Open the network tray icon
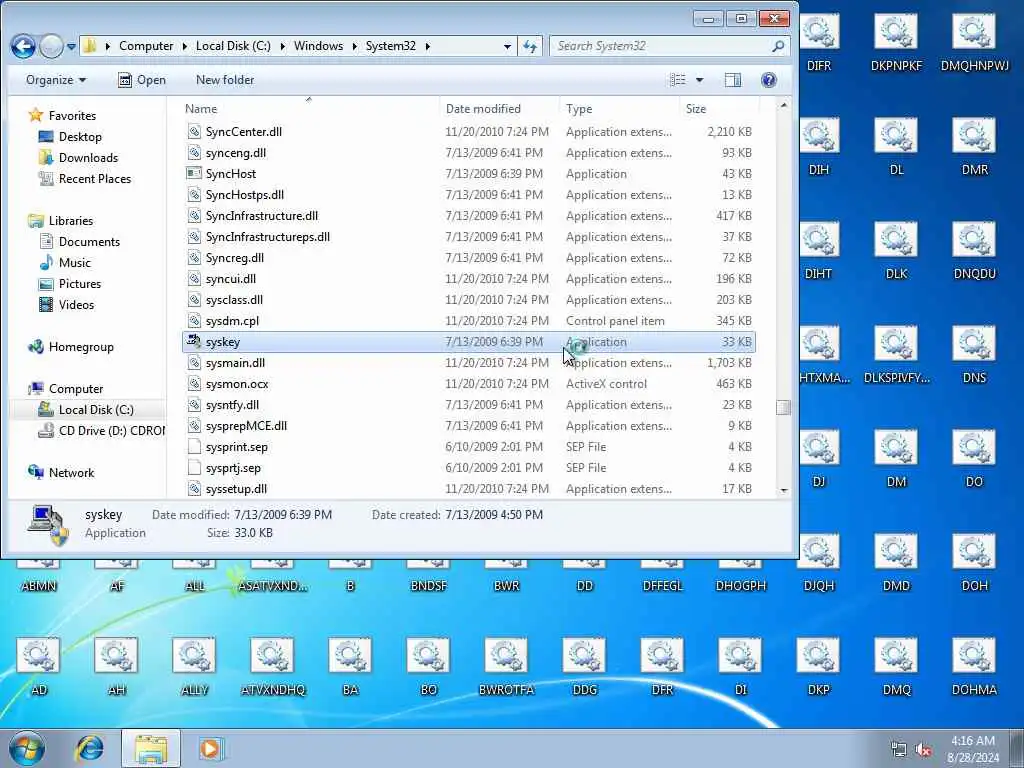 899,750
